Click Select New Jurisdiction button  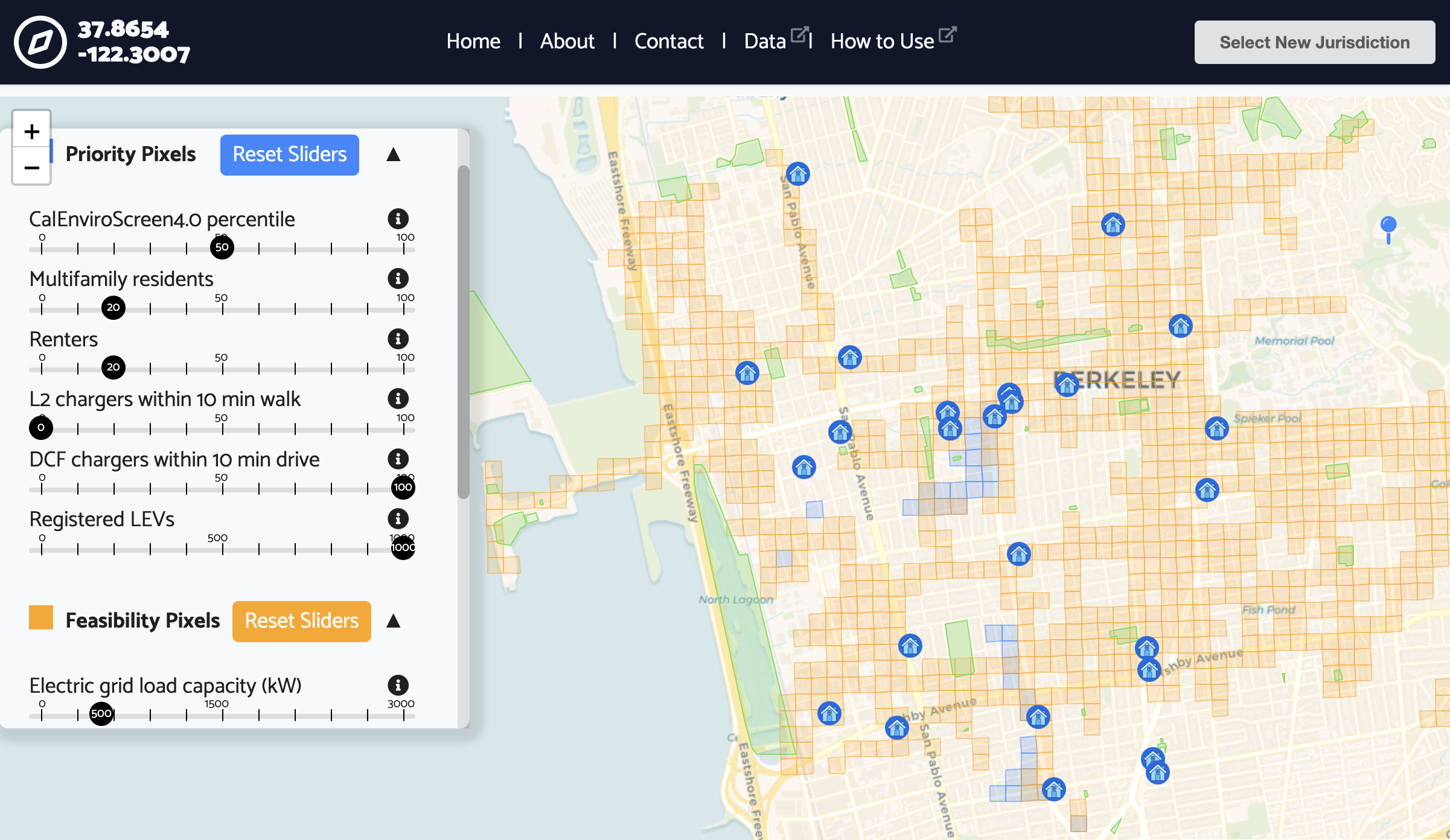pyautogui.click(x=1315, y=42)
